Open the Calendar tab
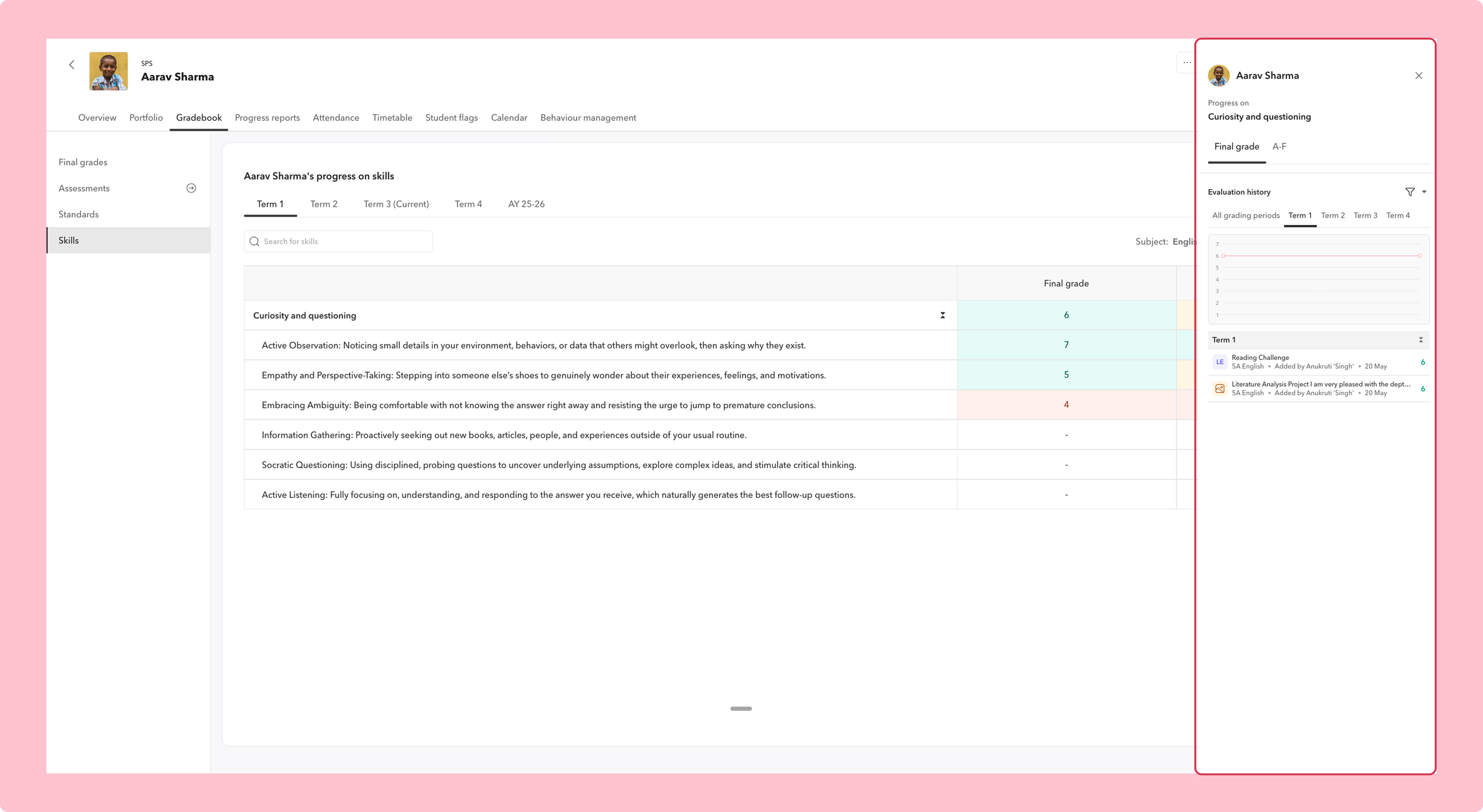The image size is (1483, 812). coord(509,118)
